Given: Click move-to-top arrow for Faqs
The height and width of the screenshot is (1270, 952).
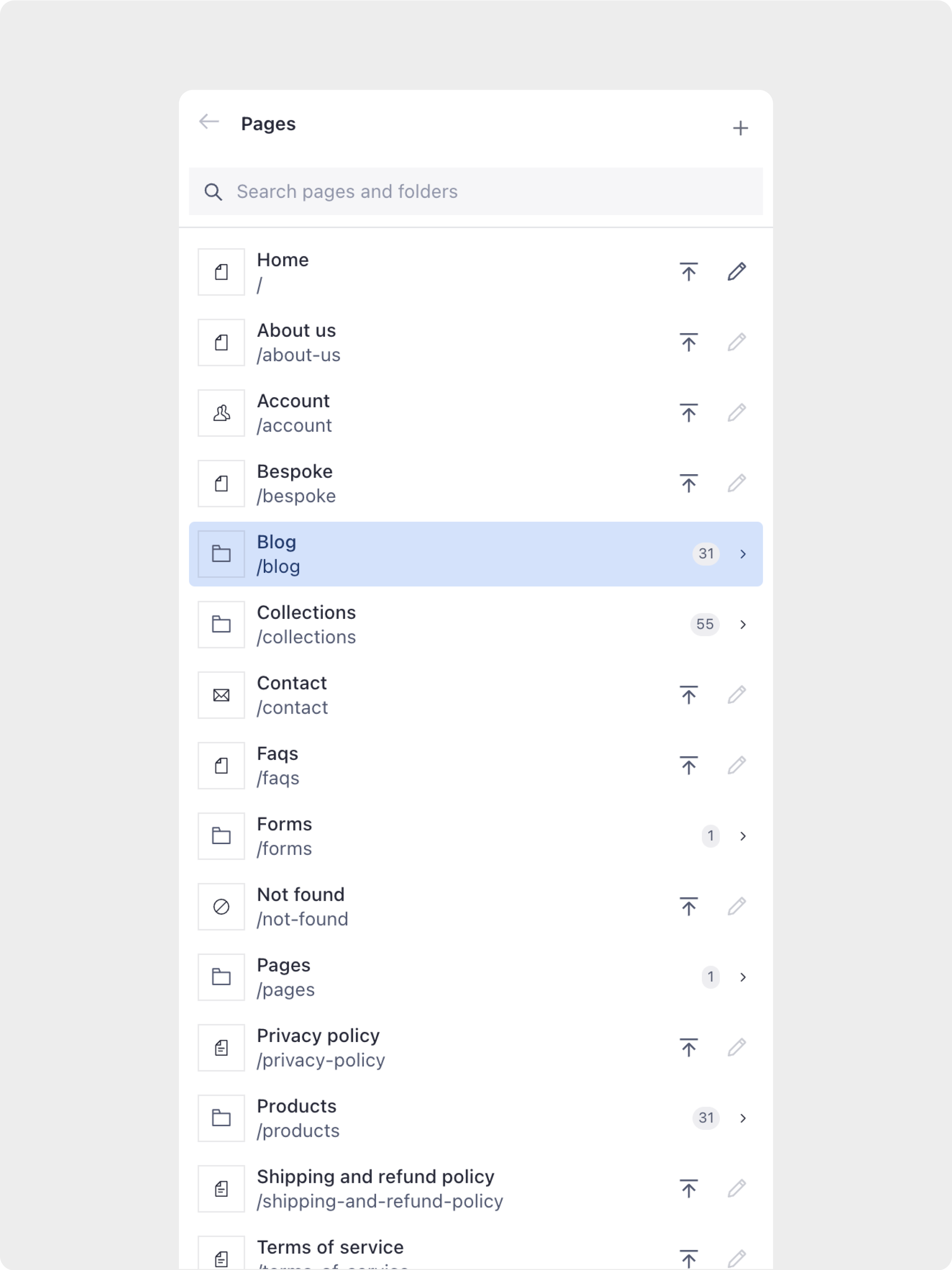Looking at the screenshot, I should point(688,765).
